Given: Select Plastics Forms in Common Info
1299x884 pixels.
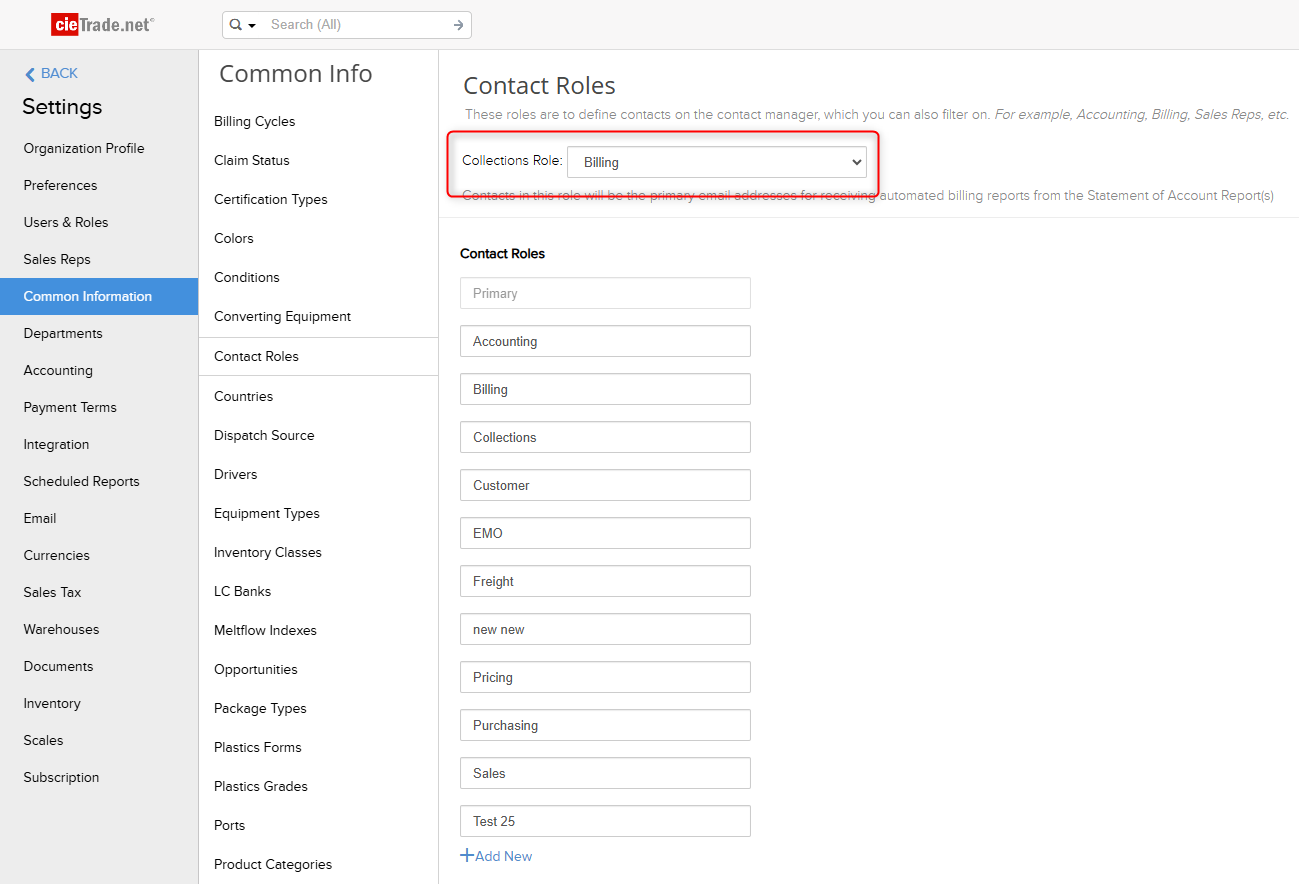Looking at the screenshot, I should click(258, 747).
